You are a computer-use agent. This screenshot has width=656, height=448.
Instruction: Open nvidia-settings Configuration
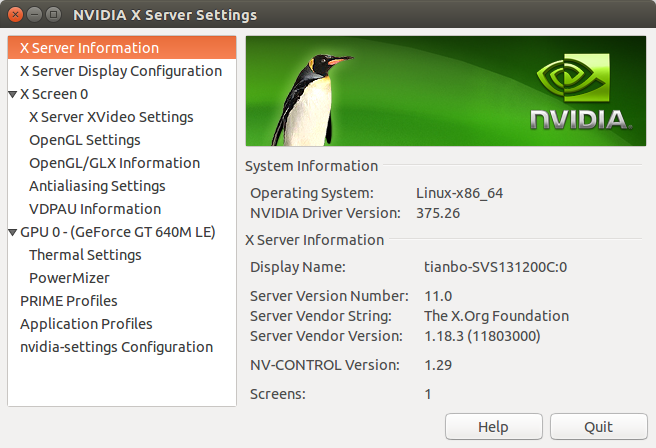122,347
